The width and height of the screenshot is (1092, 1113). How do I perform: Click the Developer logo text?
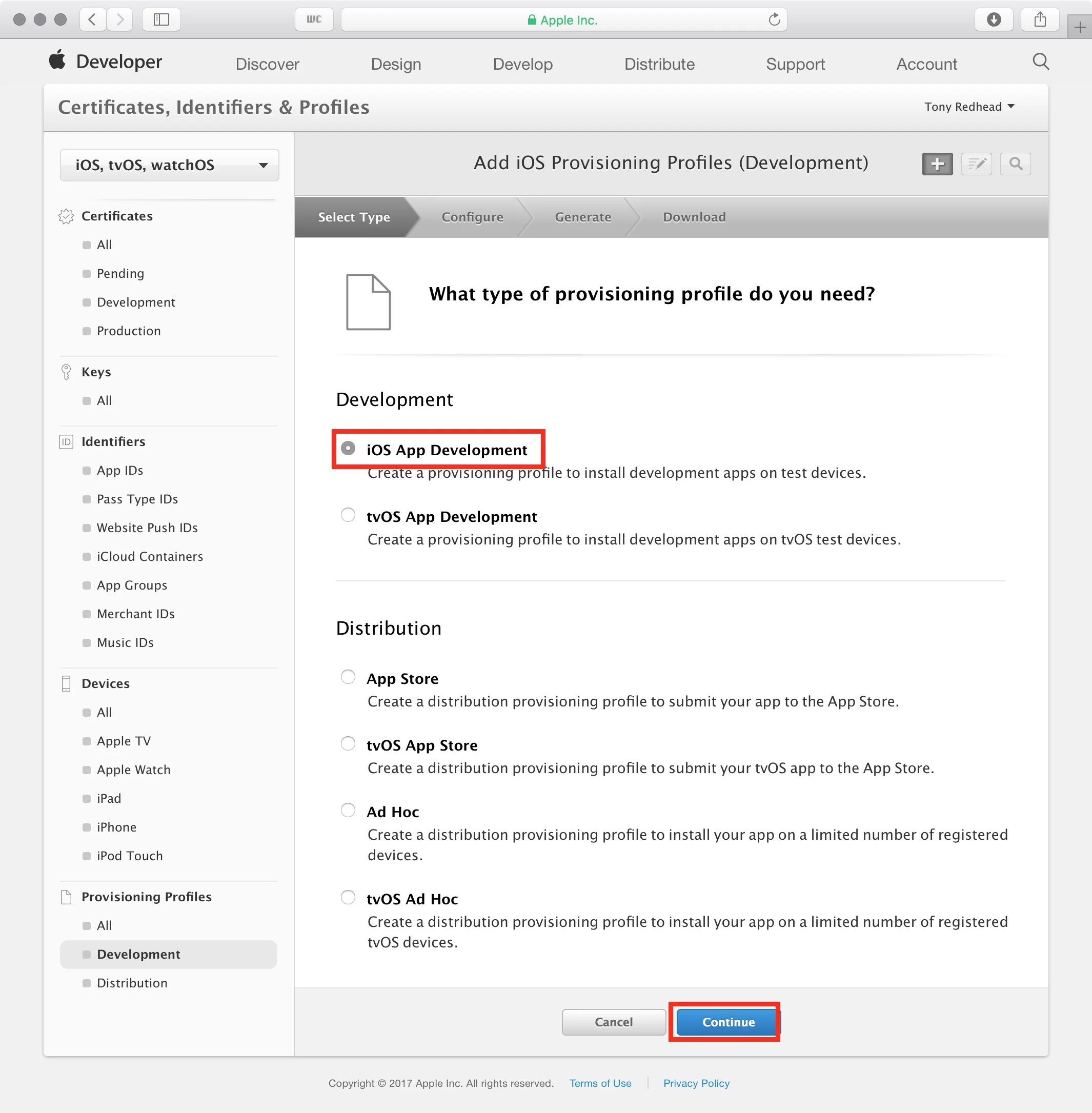point(119,62)
